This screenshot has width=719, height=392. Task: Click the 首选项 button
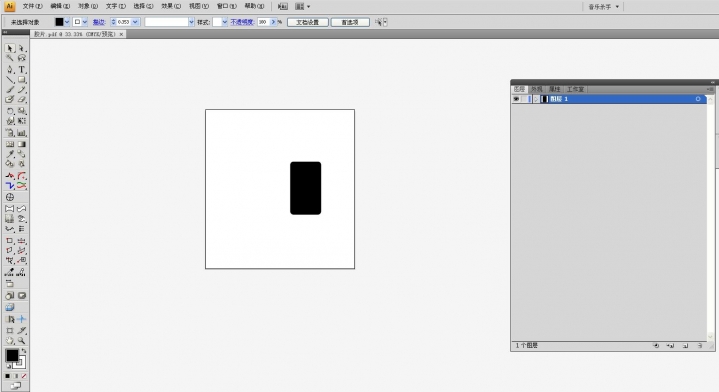coord(350,22)
